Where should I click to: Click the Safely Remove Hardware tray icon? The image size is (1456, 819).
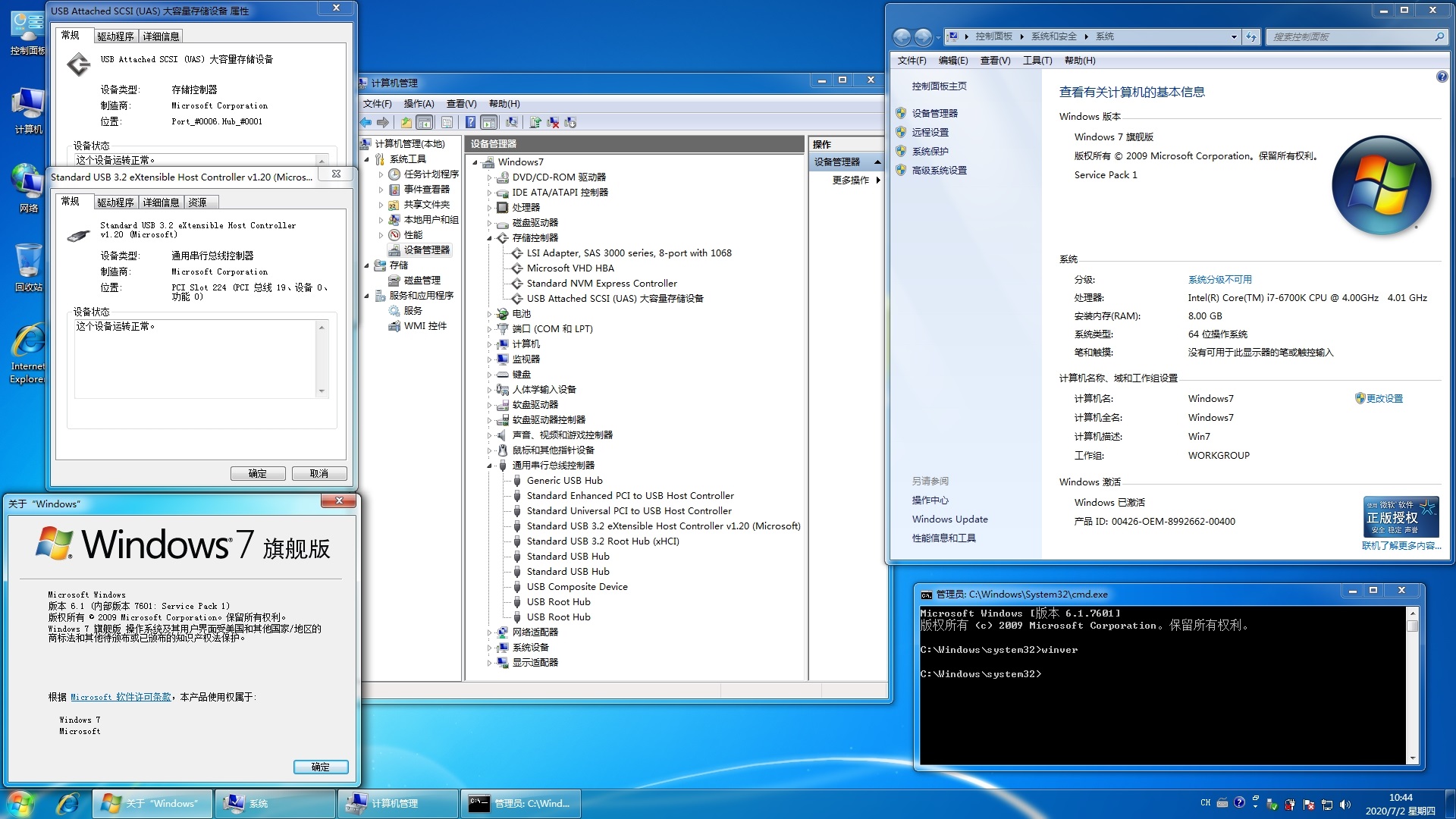tap(1272, 804)
